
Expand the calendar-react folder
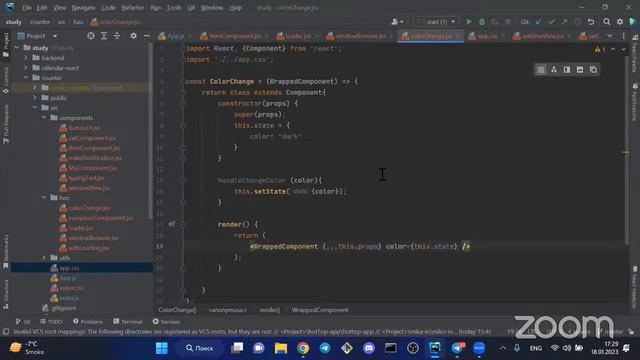26,68
